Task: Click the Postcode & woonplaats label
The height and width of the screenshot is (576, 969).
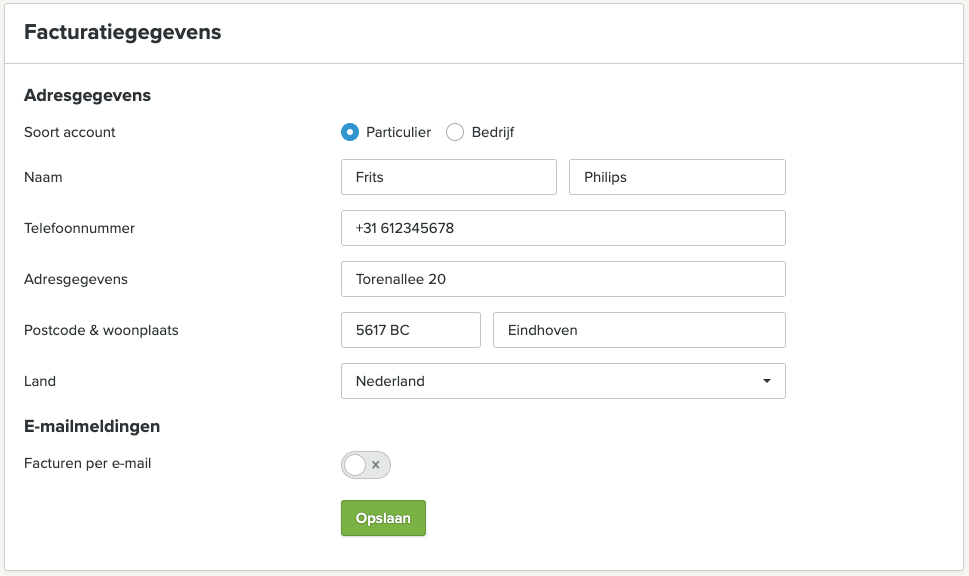Action: [x=101, y=330]
